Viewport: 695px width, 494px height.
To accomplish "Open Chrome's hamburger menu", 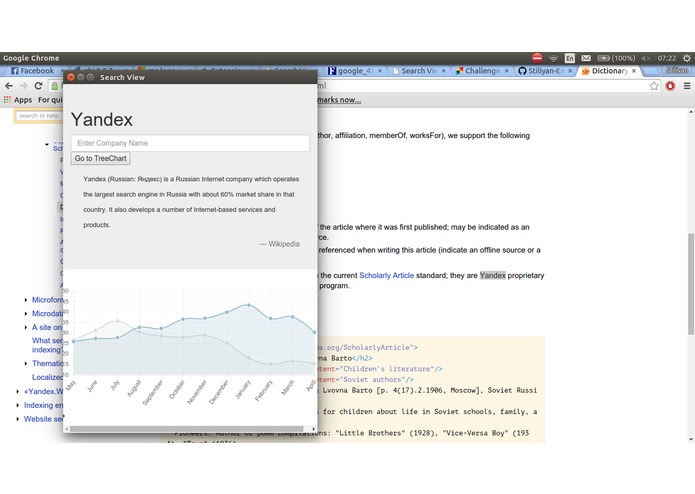I will tap(687, 86).
